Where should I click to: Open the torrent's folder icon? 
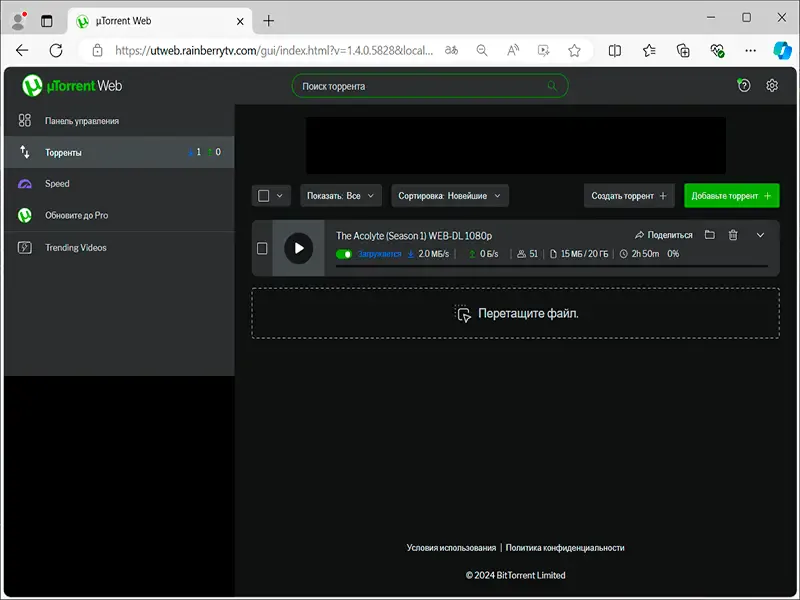click(x=710, y=235)
